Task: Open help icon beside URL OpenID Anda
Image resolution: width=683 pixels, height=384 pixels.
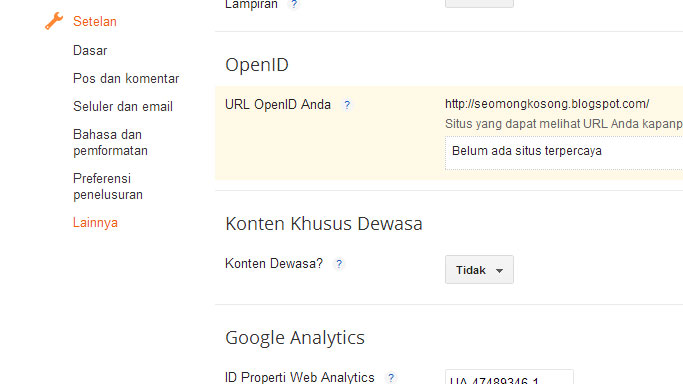Action: point(347,105)
